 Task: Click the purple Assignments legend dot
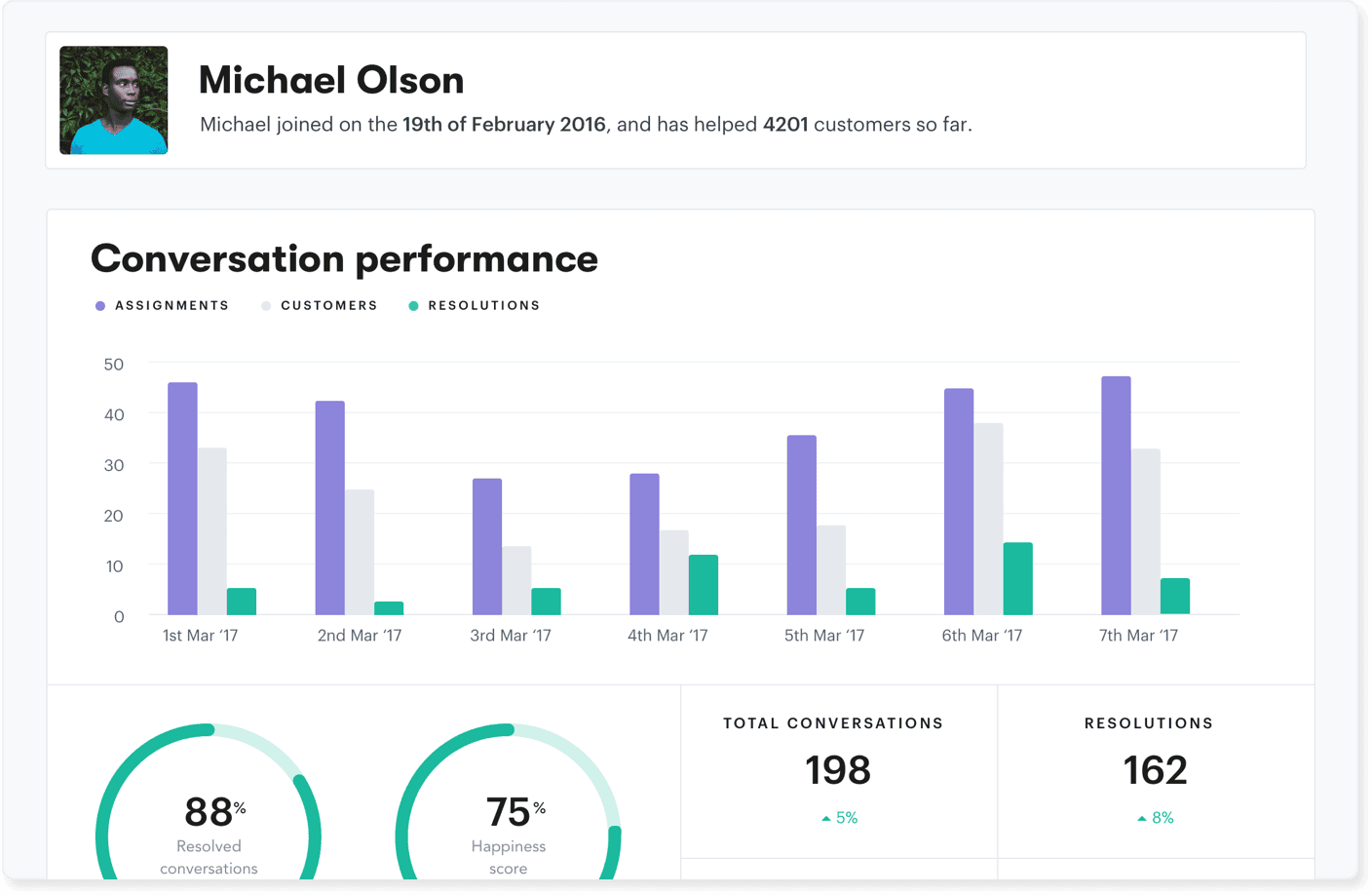[x=98, y=305]
